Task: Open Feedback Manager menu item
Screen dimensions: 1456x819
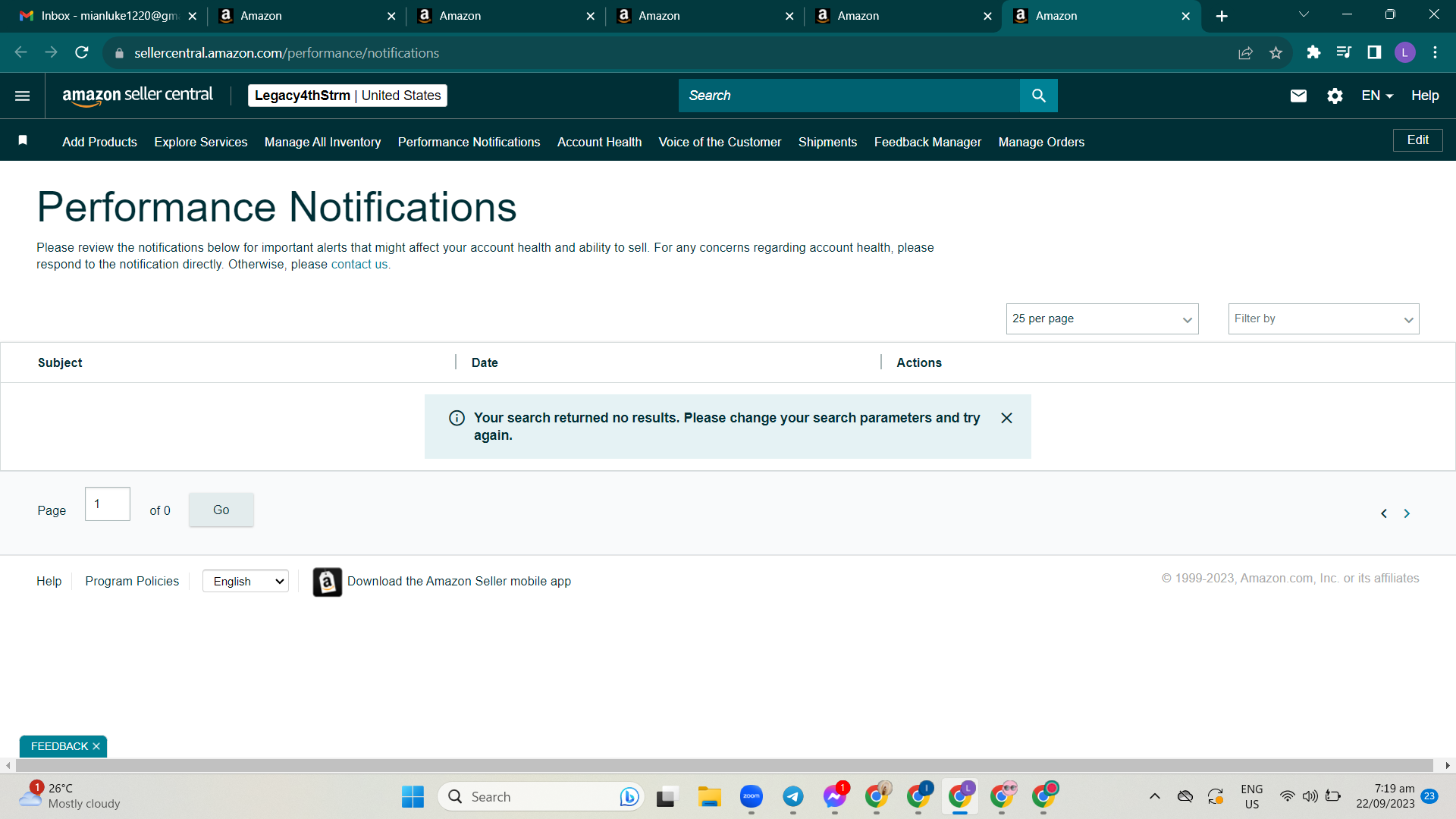Action: click(x=927, y=142)
